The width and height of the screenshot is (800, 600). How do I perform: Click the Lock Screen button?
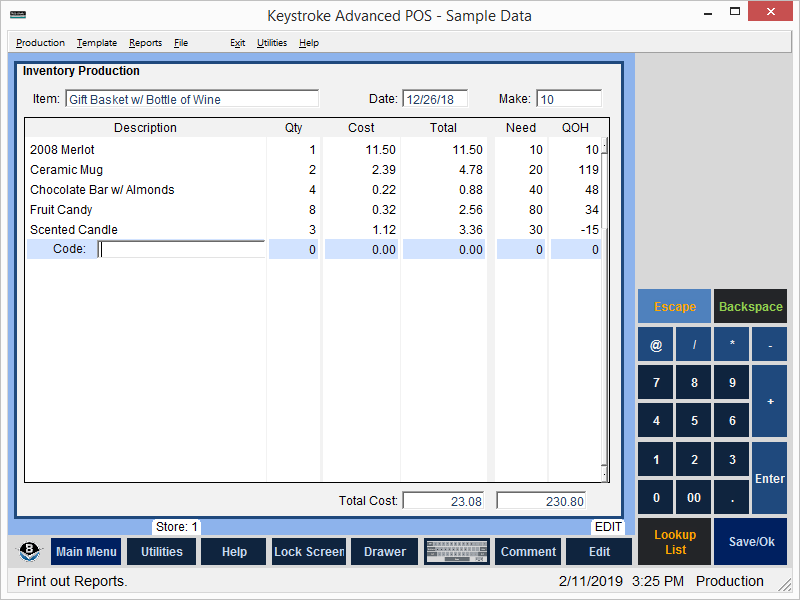pos(309,551)
